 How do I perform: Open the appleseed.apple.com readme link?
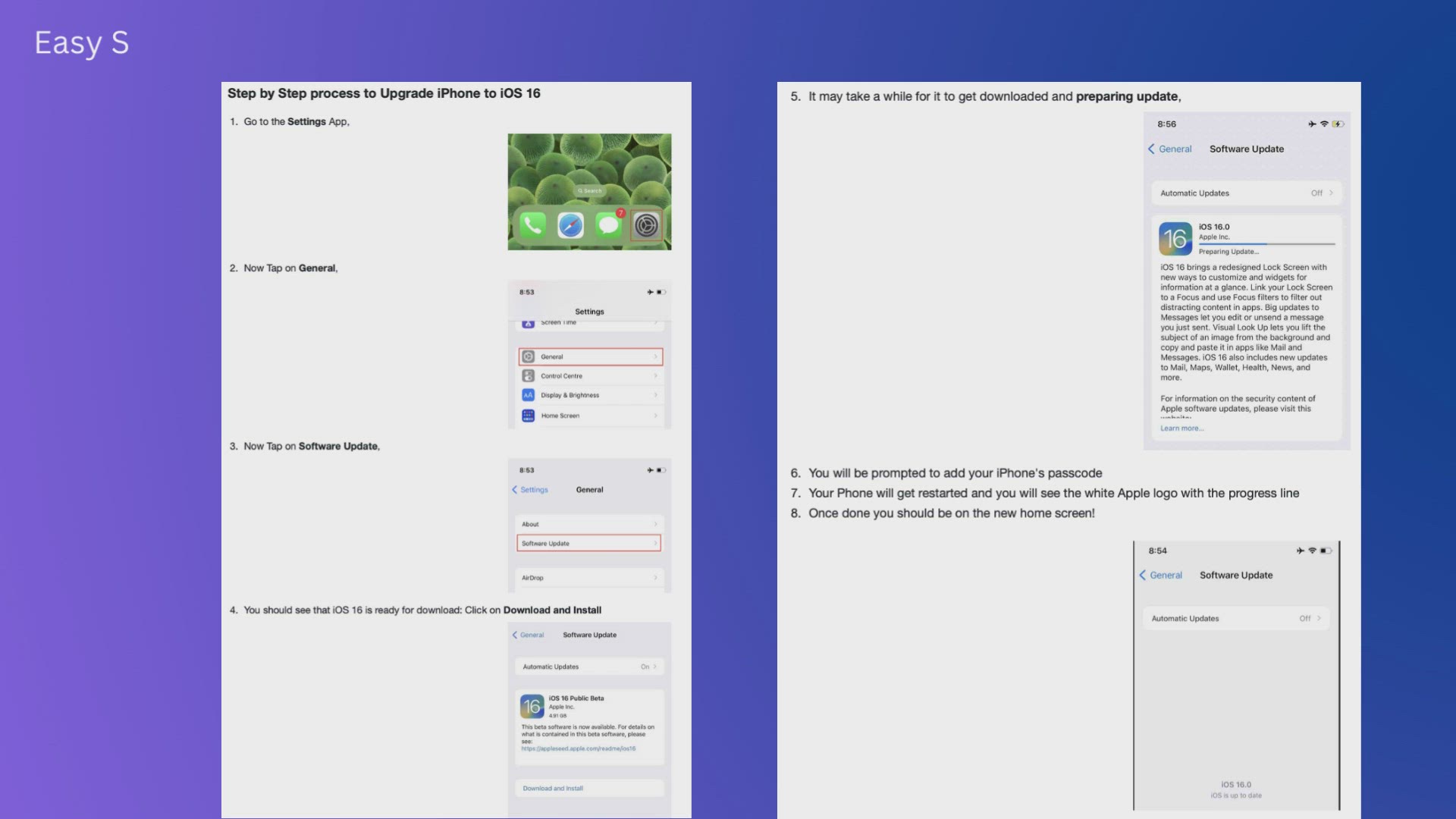[579, 748]
